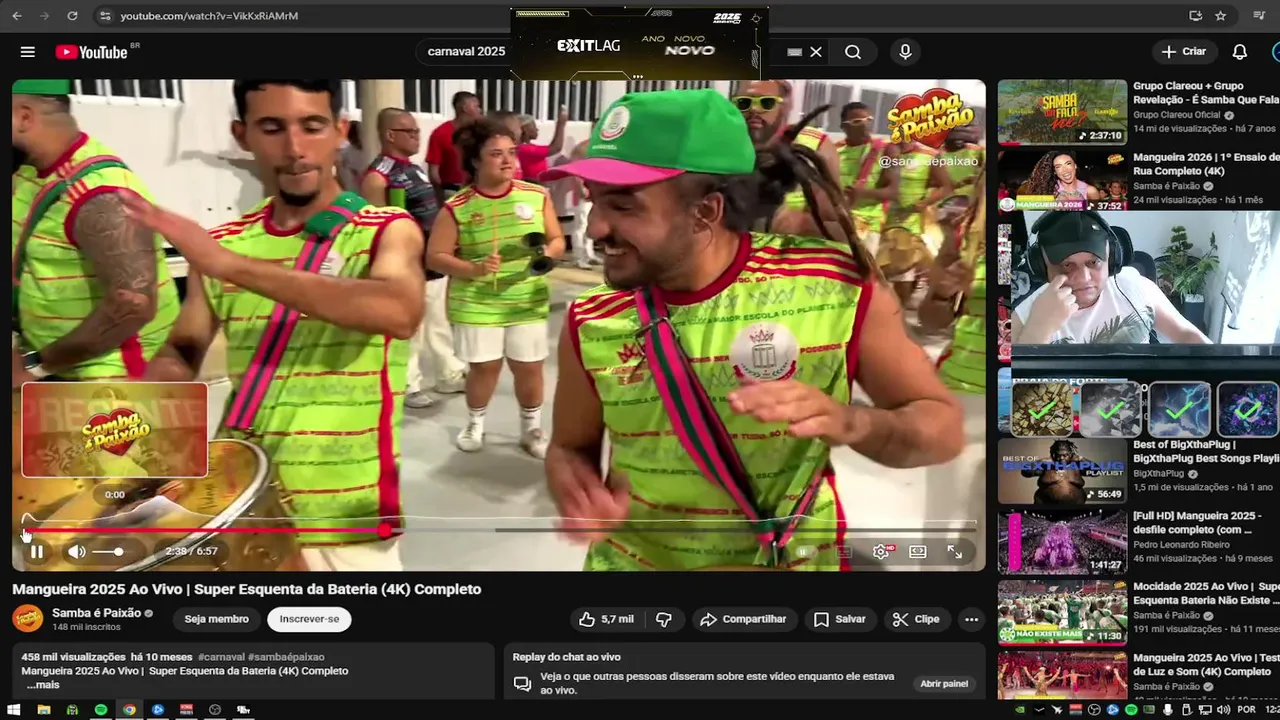Run search with magnifier button
The width and height of the screenshot is (1280, 720).
[x=853, y=52]
